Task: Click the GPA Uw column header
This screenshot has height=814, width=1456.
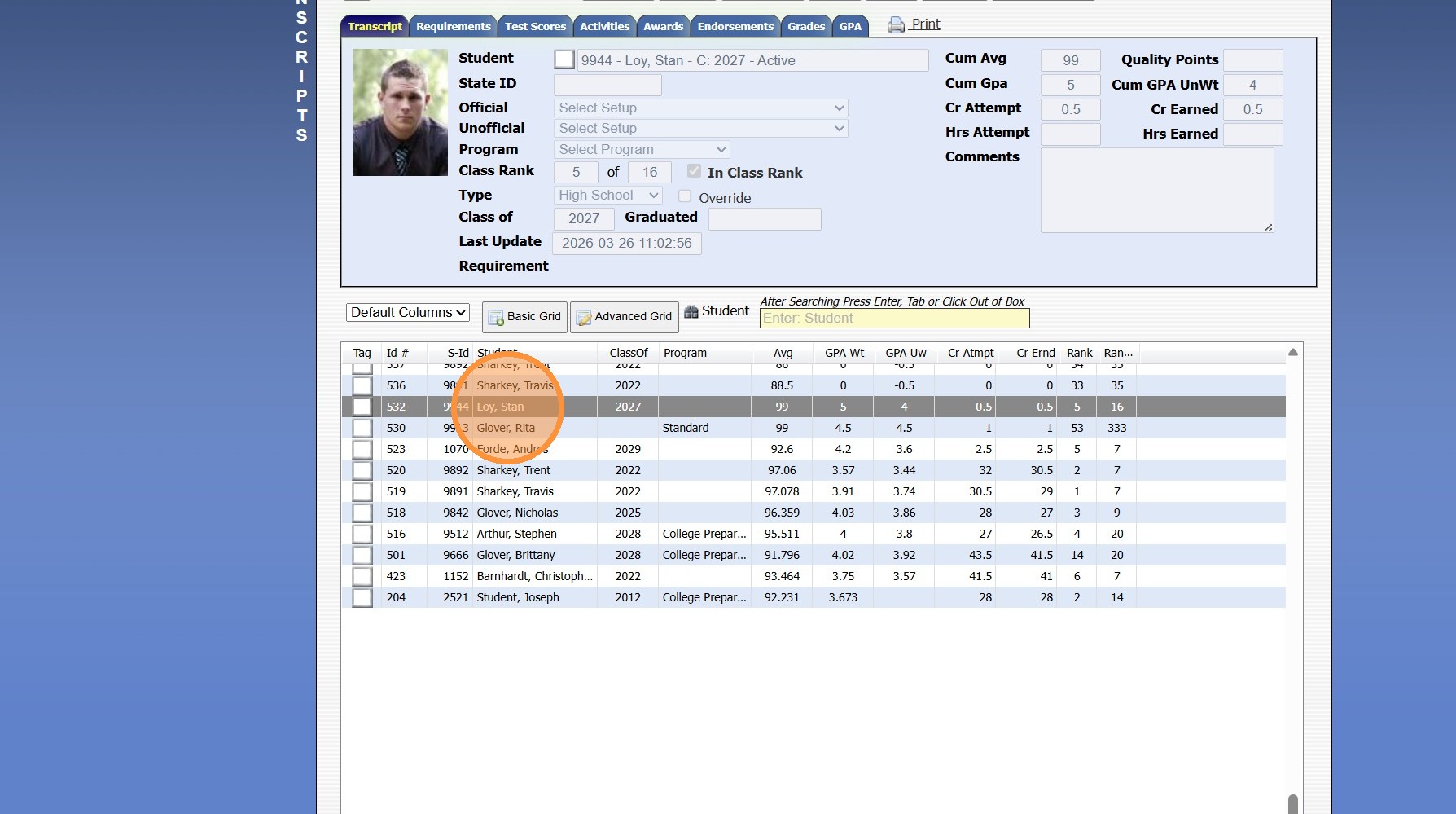Action: 906,353
